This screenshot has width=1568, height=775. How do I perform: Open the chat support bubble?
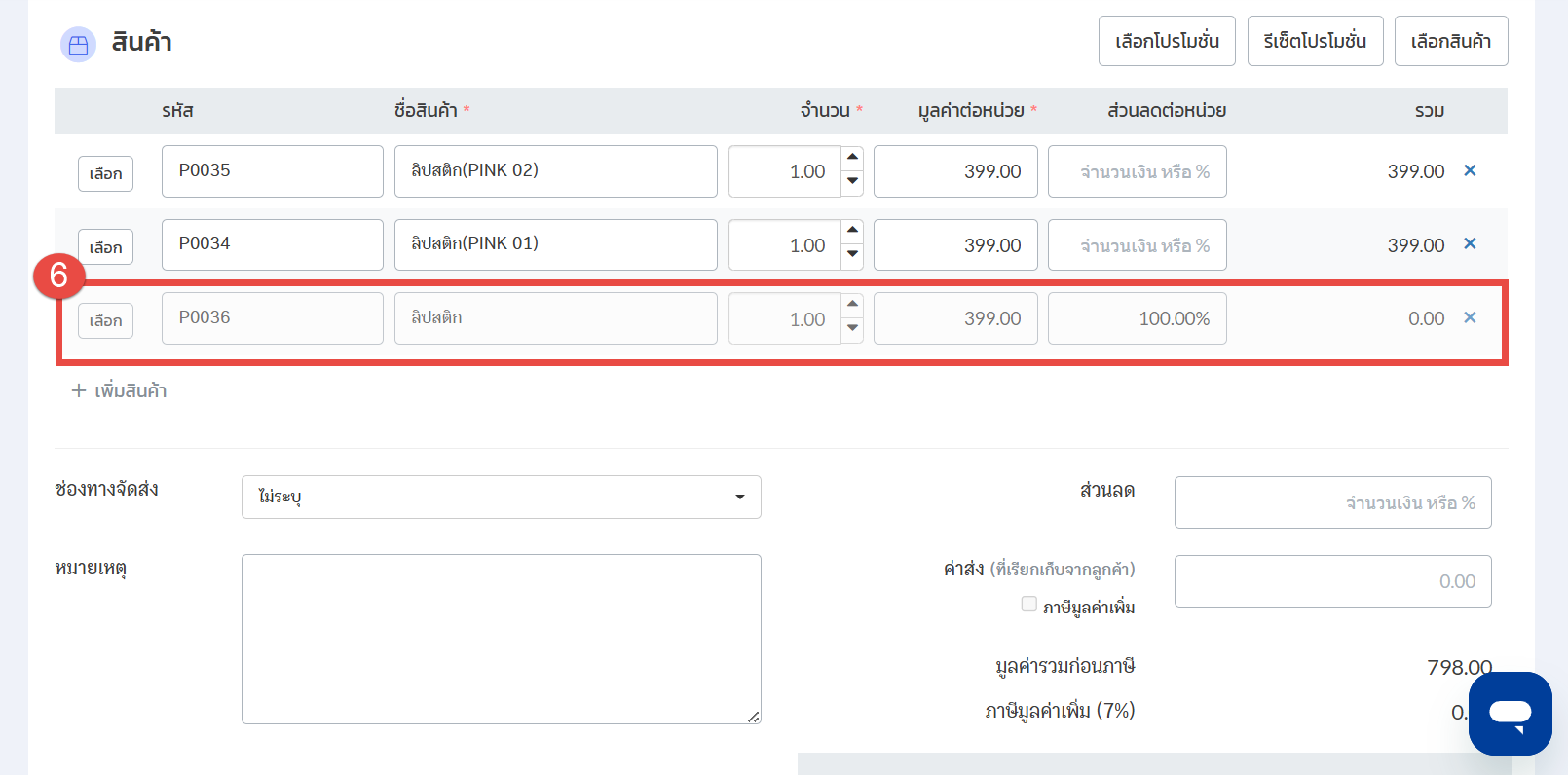click(1511, 714)
